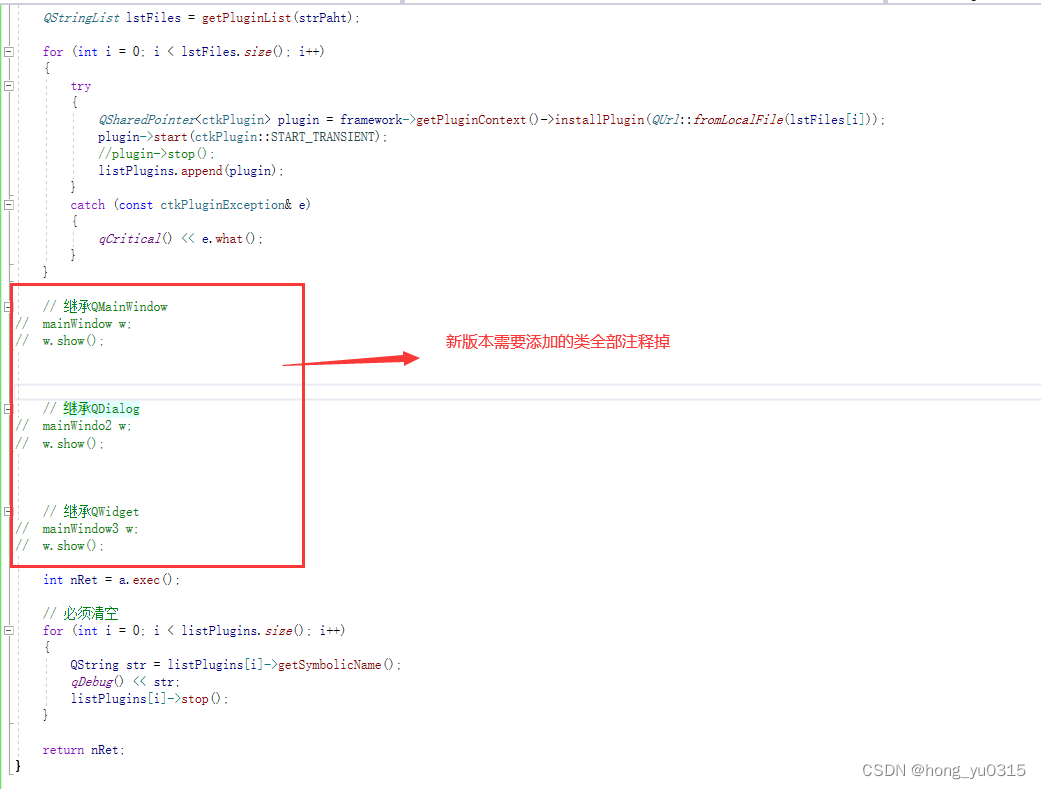Click listPlugins.append(plugin) line
The height and width of the screenshot is (789, 1041).
click(x=191, y=171)
